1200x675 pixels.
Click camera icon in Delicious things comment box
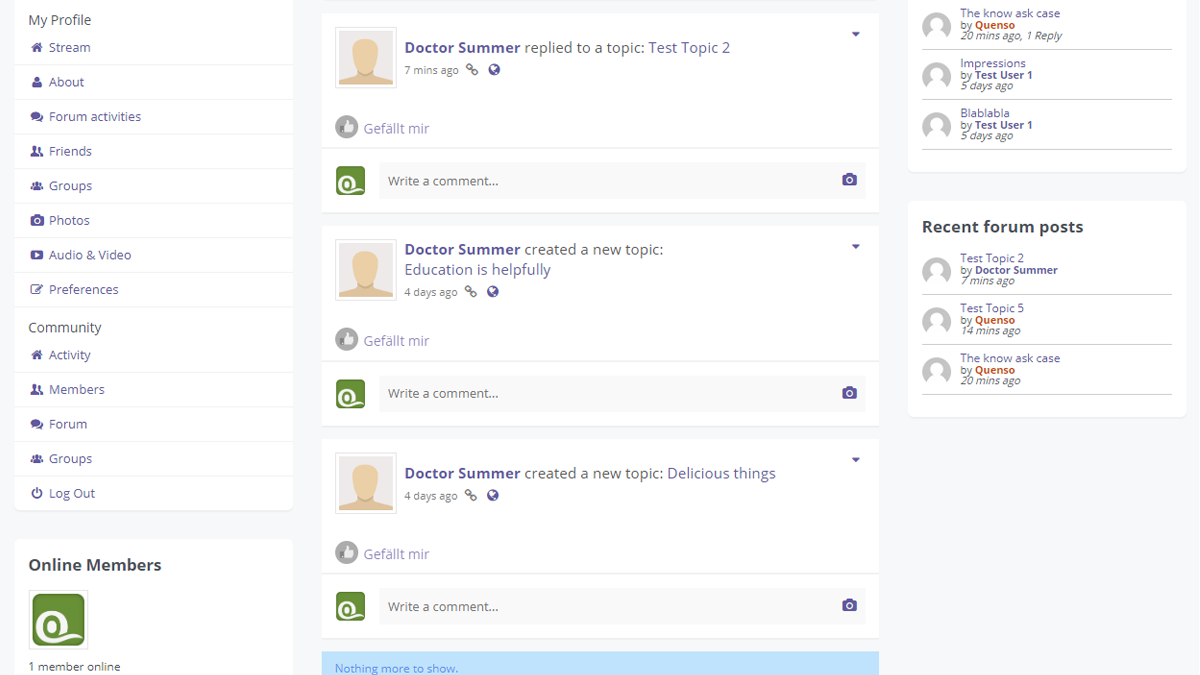849,605
